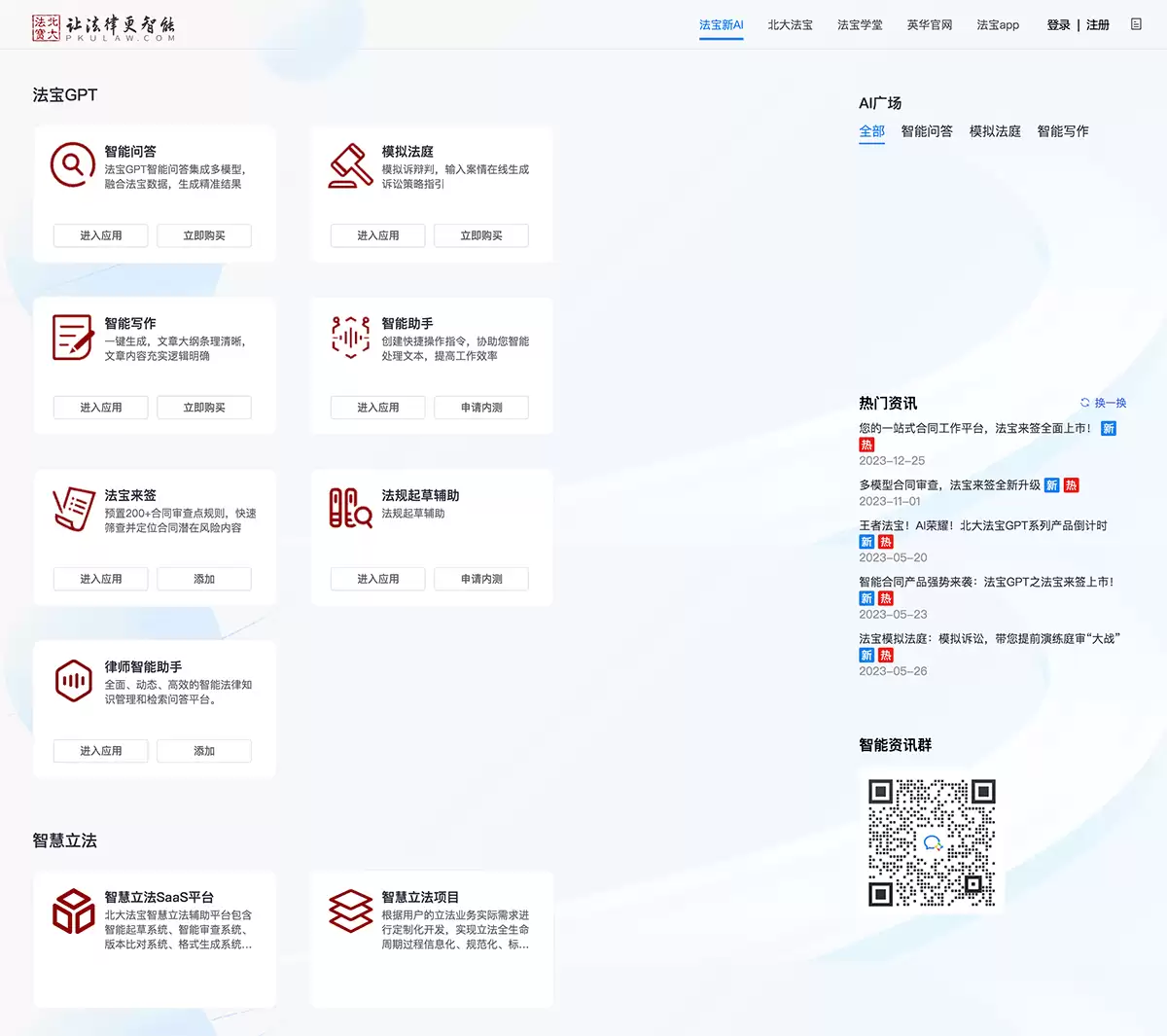Image resolution: width=1167 pixels, height=1036 pixels.
Task: Click the 智能助手 voice assistant icon
Action: (x=349, y=337)
